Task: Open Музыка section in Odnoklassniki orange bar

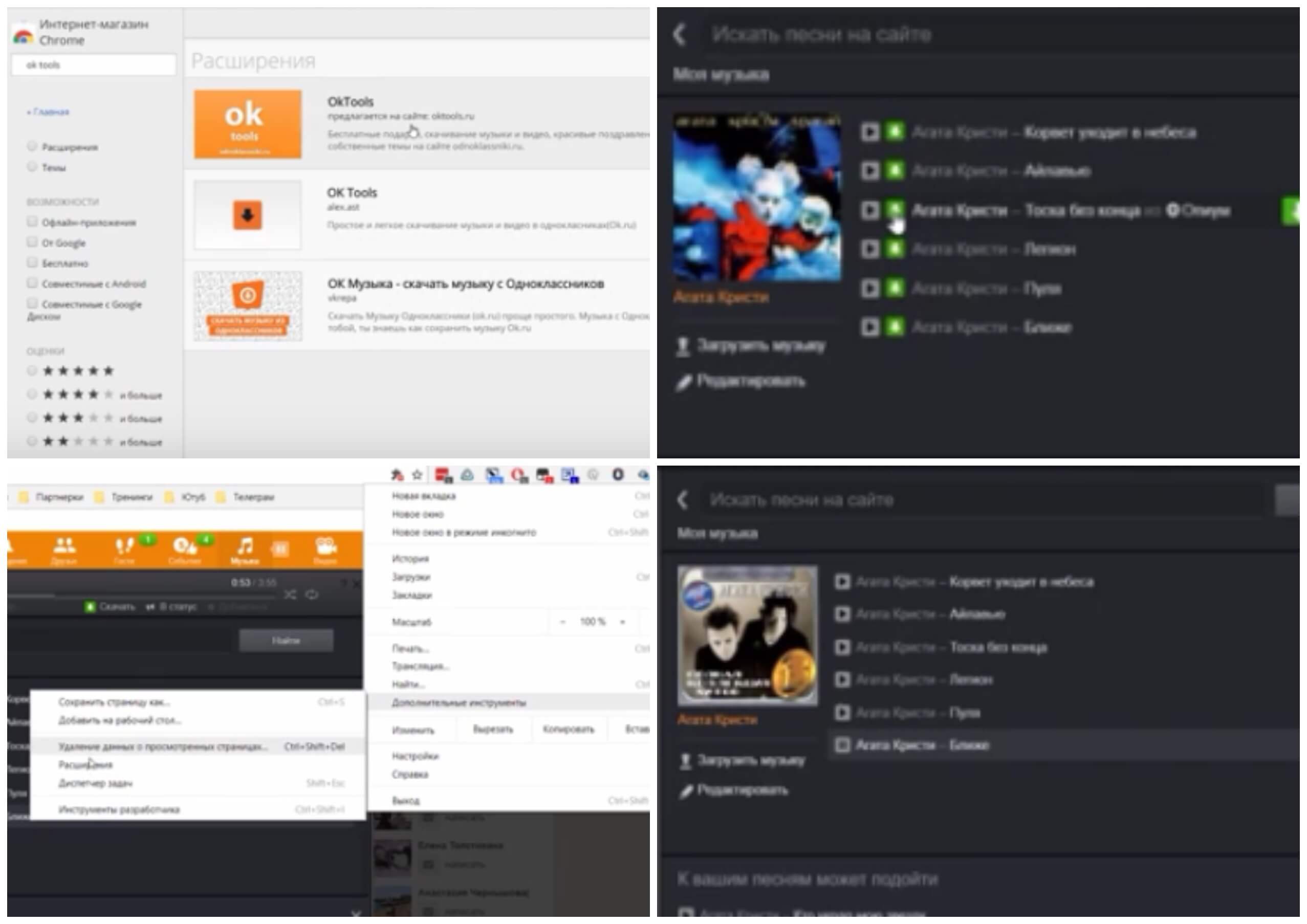Action: pos(245,549)
